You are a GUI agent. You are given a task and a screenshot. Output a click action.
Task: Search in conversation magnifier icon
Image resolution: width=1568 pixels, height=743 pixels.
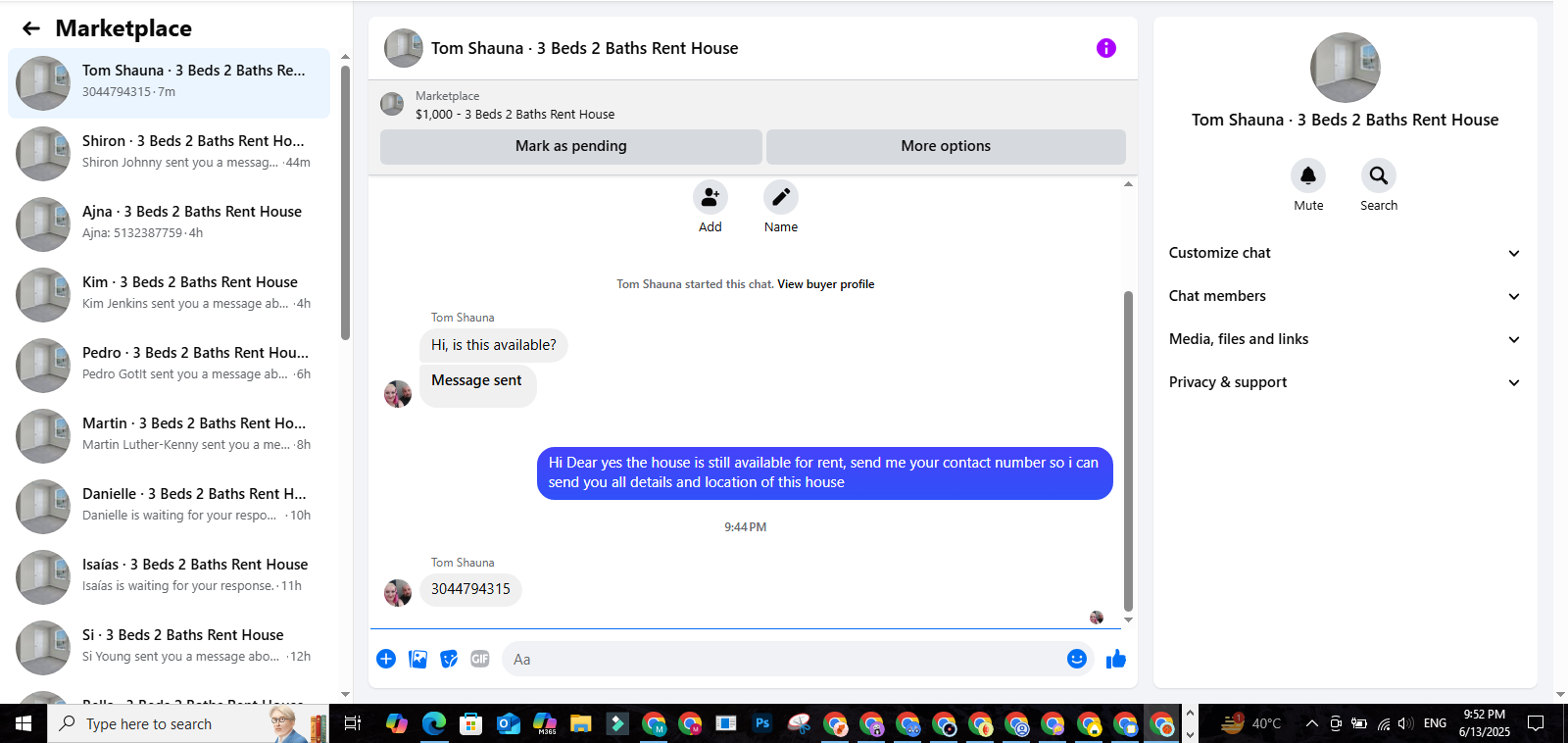[x=1379, y=175]
